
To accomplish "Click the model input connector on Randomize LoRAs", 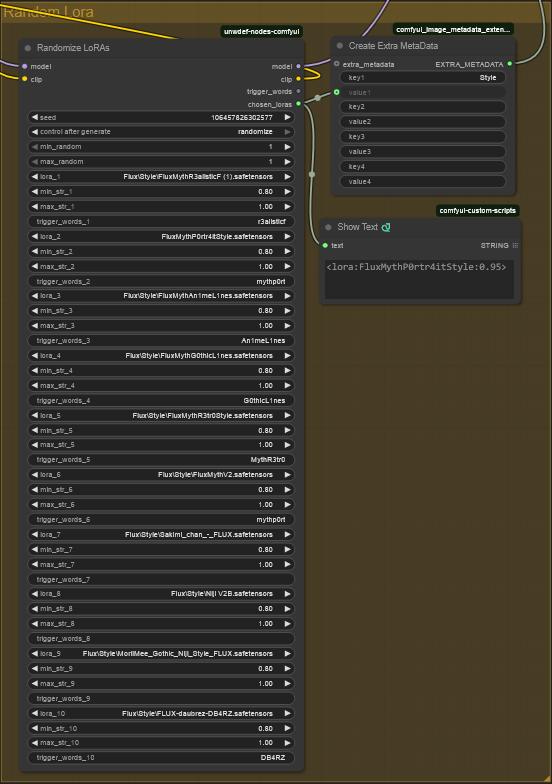I will (x=24, y=66).
